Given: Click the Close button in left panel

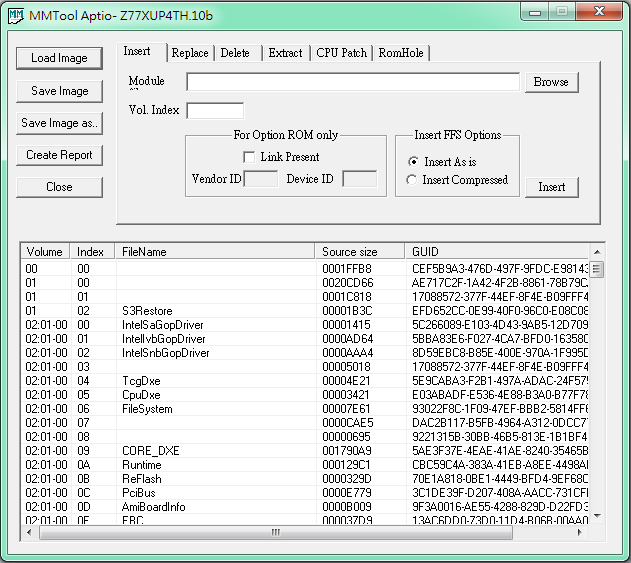Looking at the screenshot, I should click(x=59, y=187).
